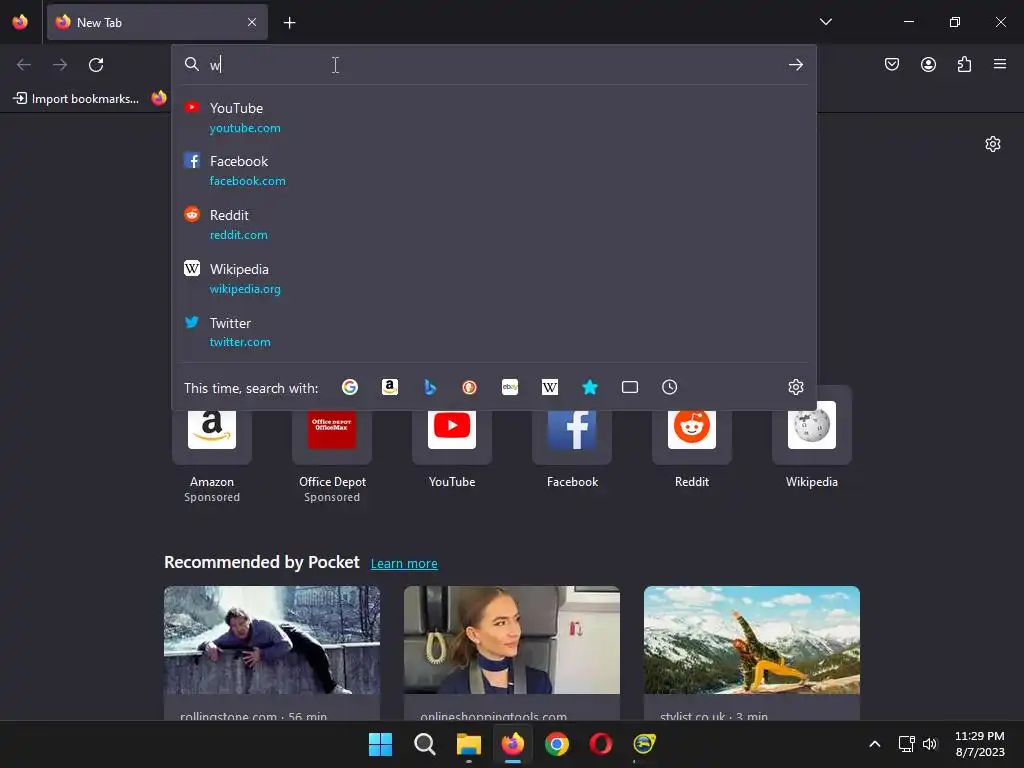Show hidden system tray icons
The image size is (1024, 768).
pyautogui.click(x=874, y=744)
